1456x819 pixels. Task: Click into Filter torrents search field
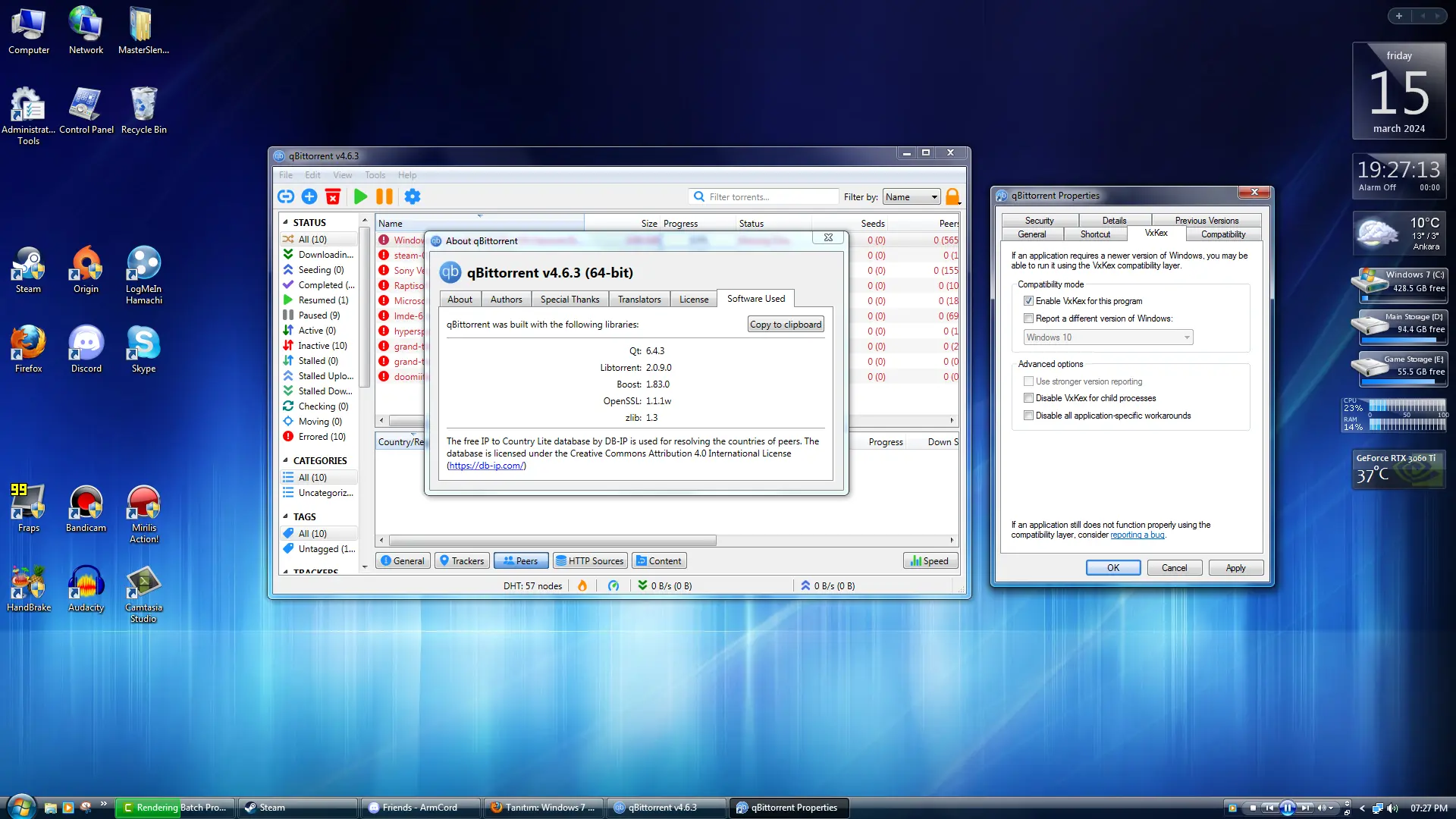click(x=764, y=197)
